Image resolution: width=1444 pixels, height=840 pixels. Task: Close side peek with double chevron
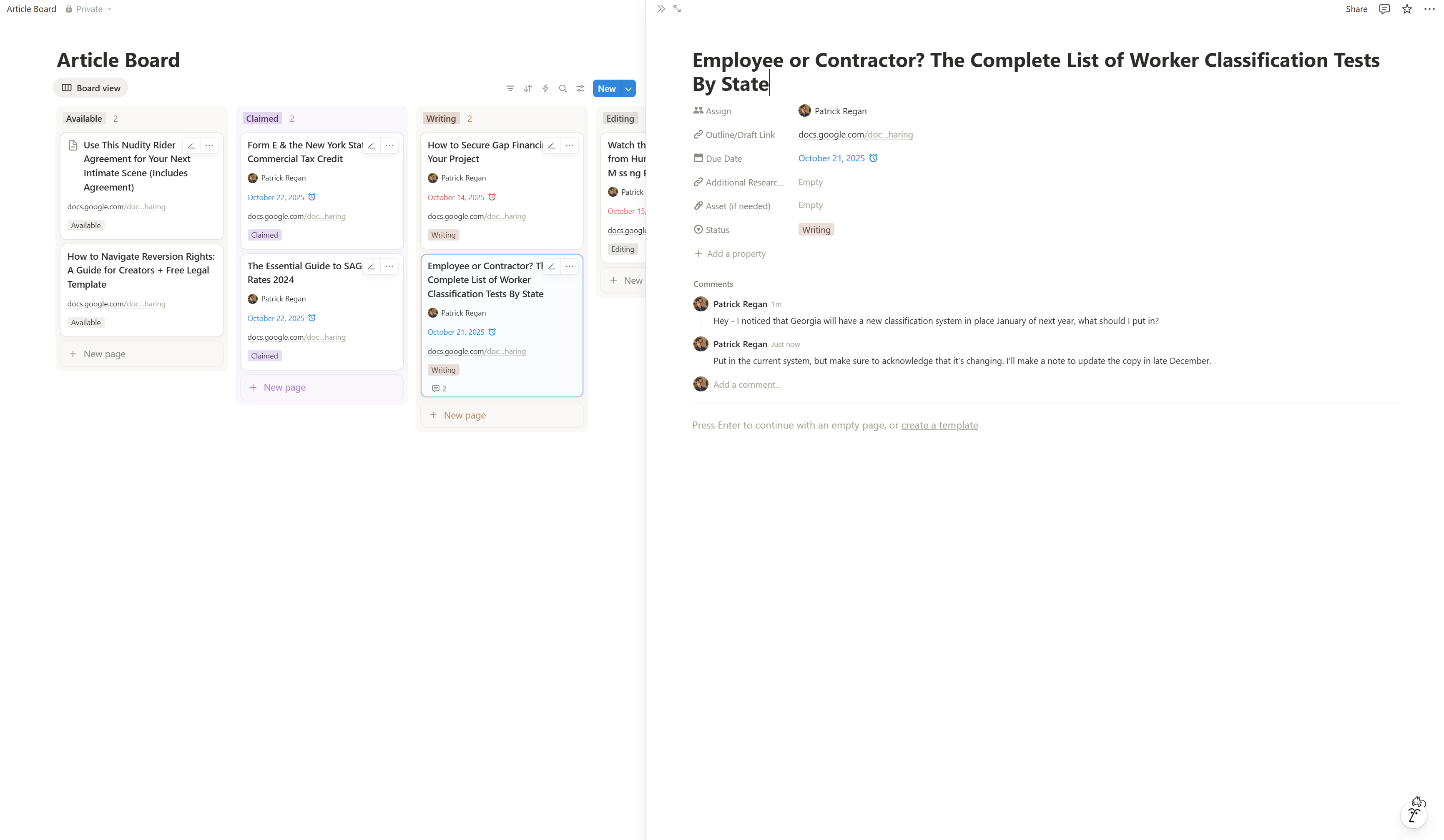(660, 9)
